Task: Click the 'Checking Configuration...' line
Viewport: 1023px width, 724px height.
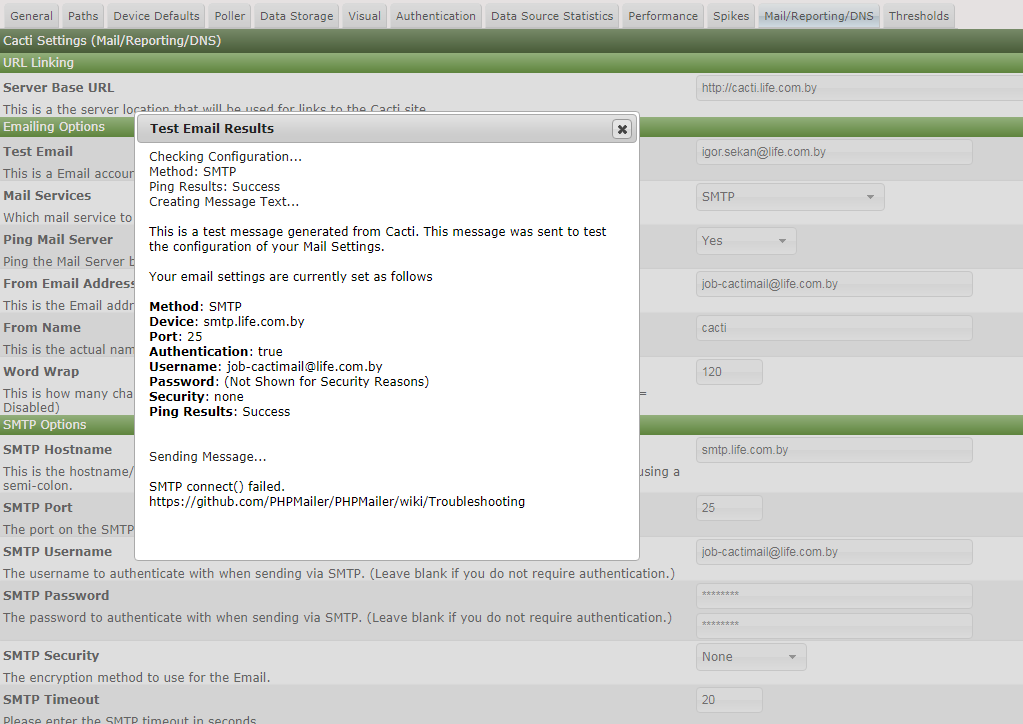Action: coord(225,157)
